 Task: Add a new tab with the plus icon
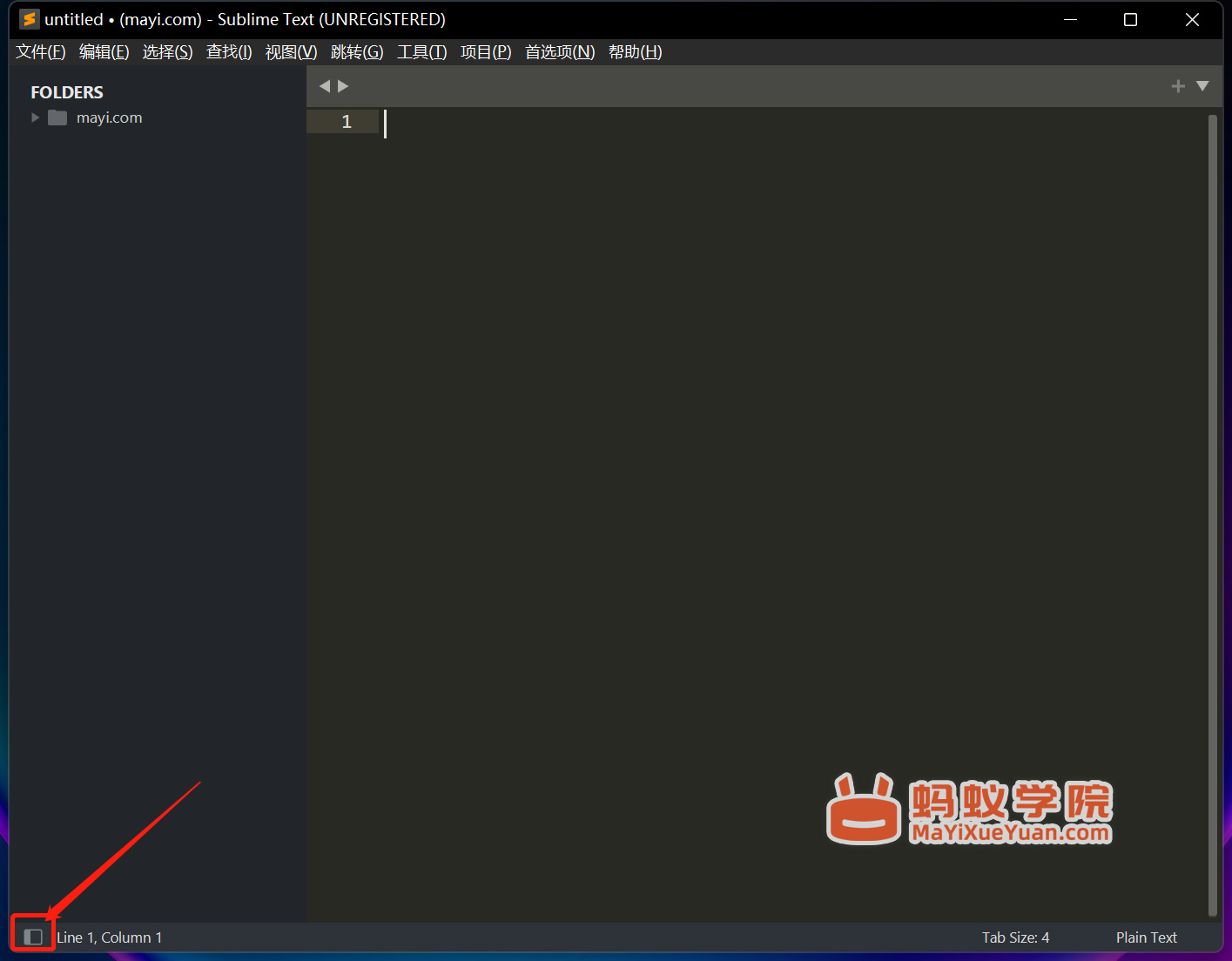[1178, 86]
